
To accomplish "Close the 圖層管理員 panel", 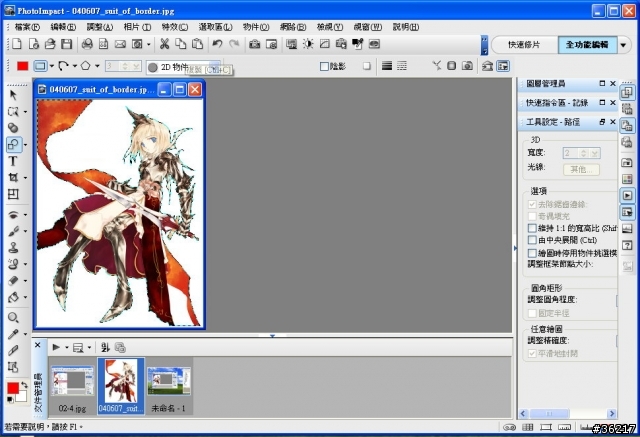I will [613, 83].
